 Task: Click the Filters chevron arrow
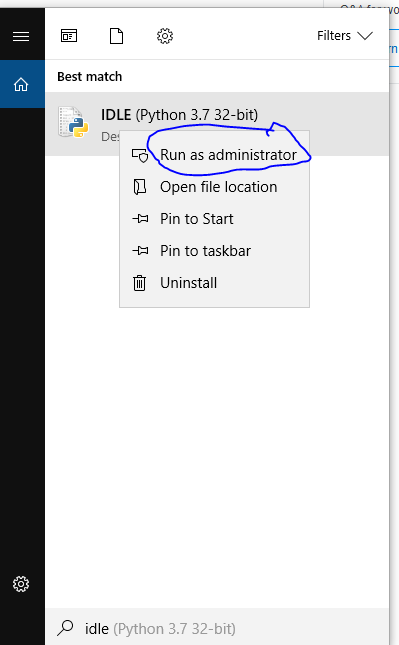[x=365, y=36]
